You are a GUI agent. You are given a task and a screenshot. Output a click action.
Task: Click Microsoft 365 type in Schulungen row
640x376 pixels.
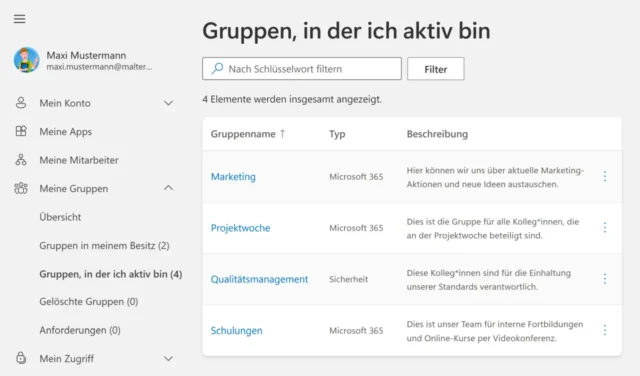click(x=356, y=330)
